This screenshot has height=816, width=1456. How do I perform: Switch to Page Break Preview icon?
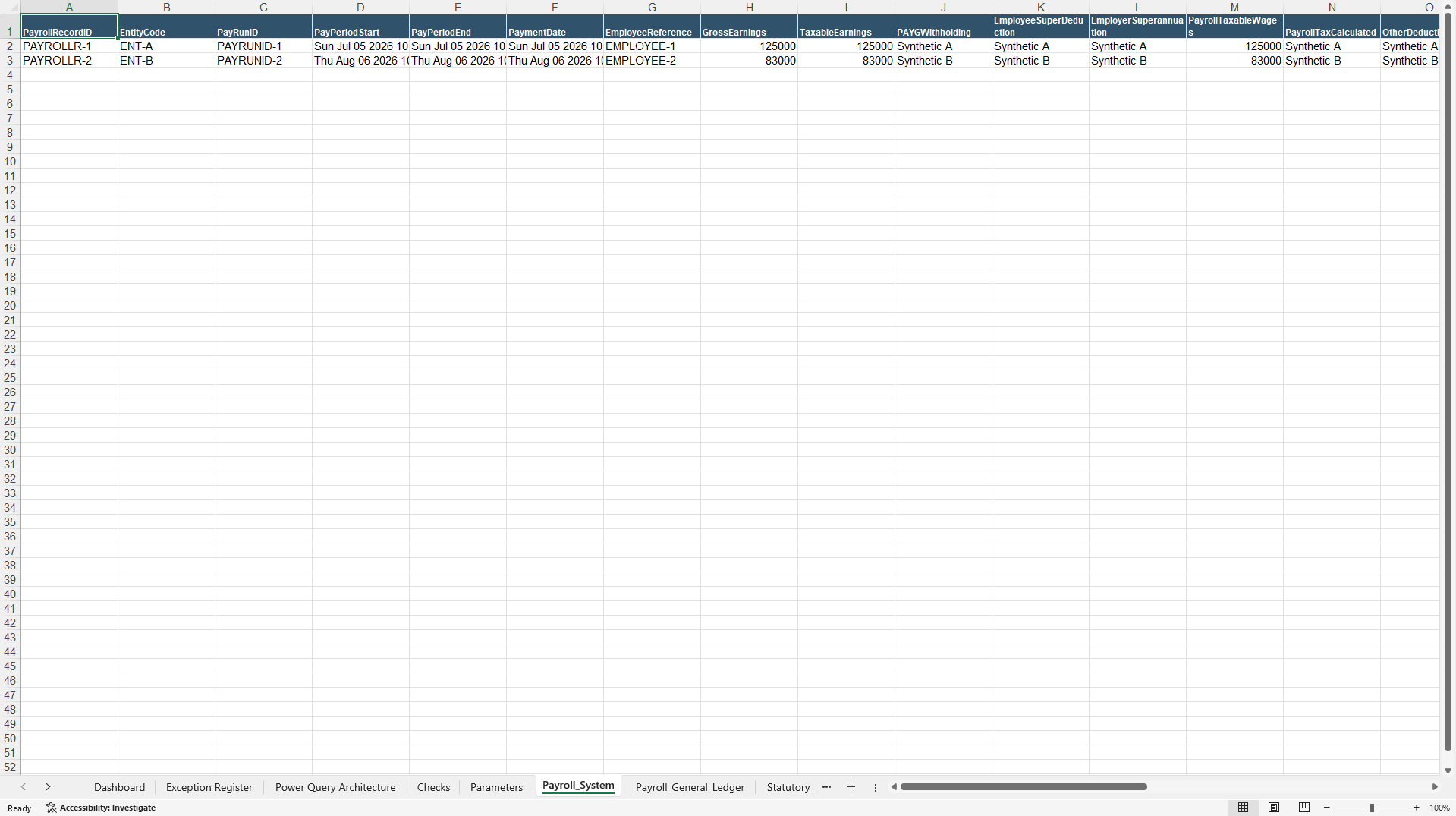[x=1304, y=808]
